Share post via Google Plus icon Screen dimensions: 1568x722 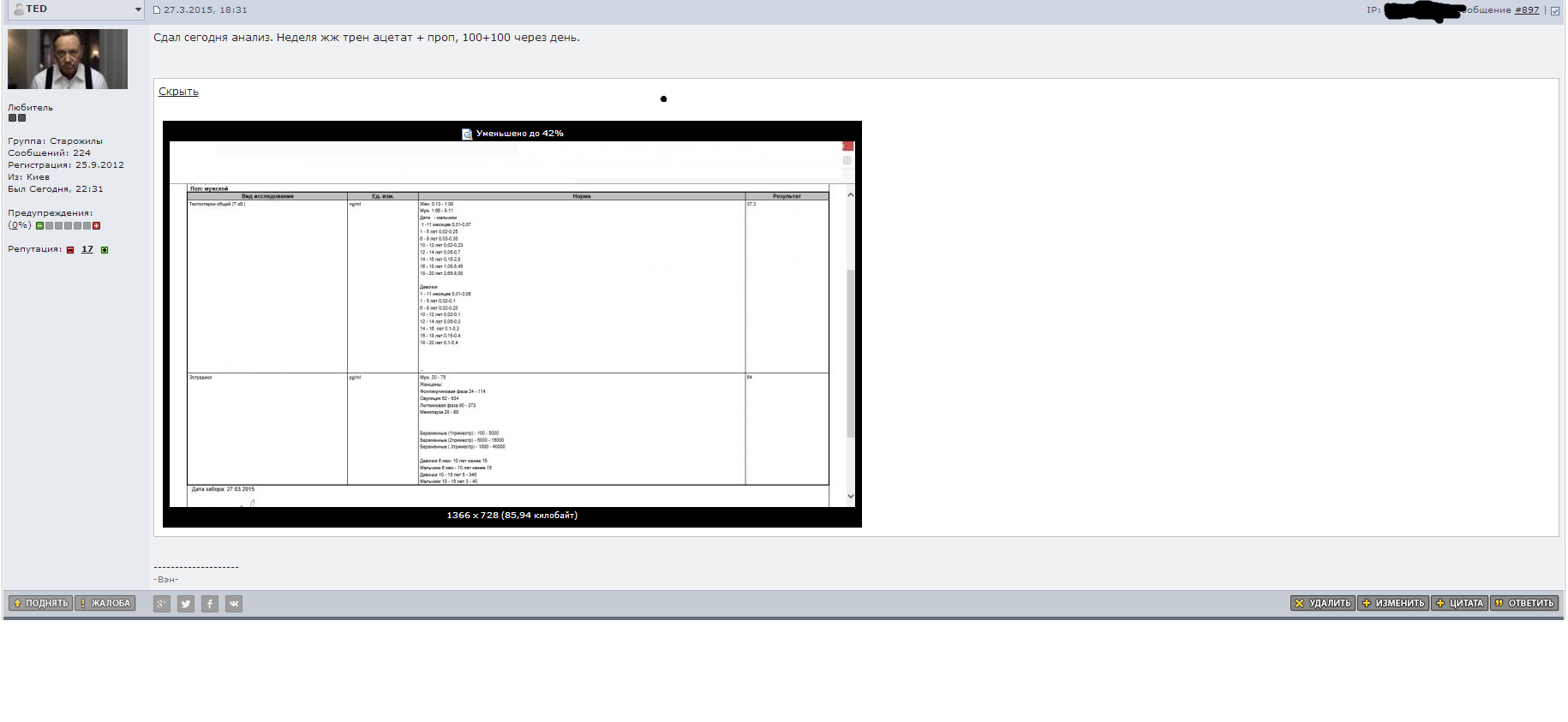(161, 604)
